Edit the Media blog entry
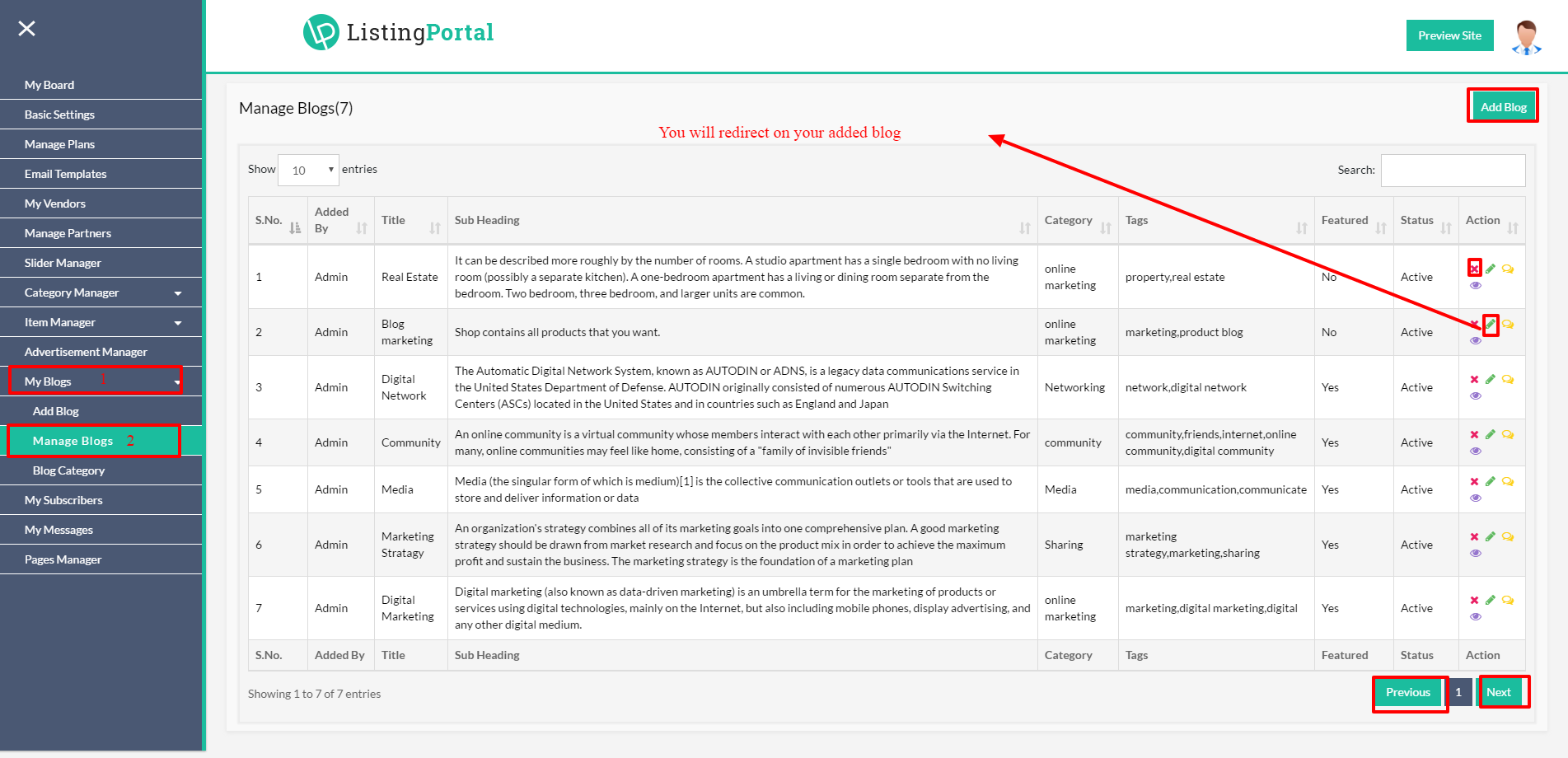Viewport: 1568px width, 758px height. click(x=1491, y=481)
